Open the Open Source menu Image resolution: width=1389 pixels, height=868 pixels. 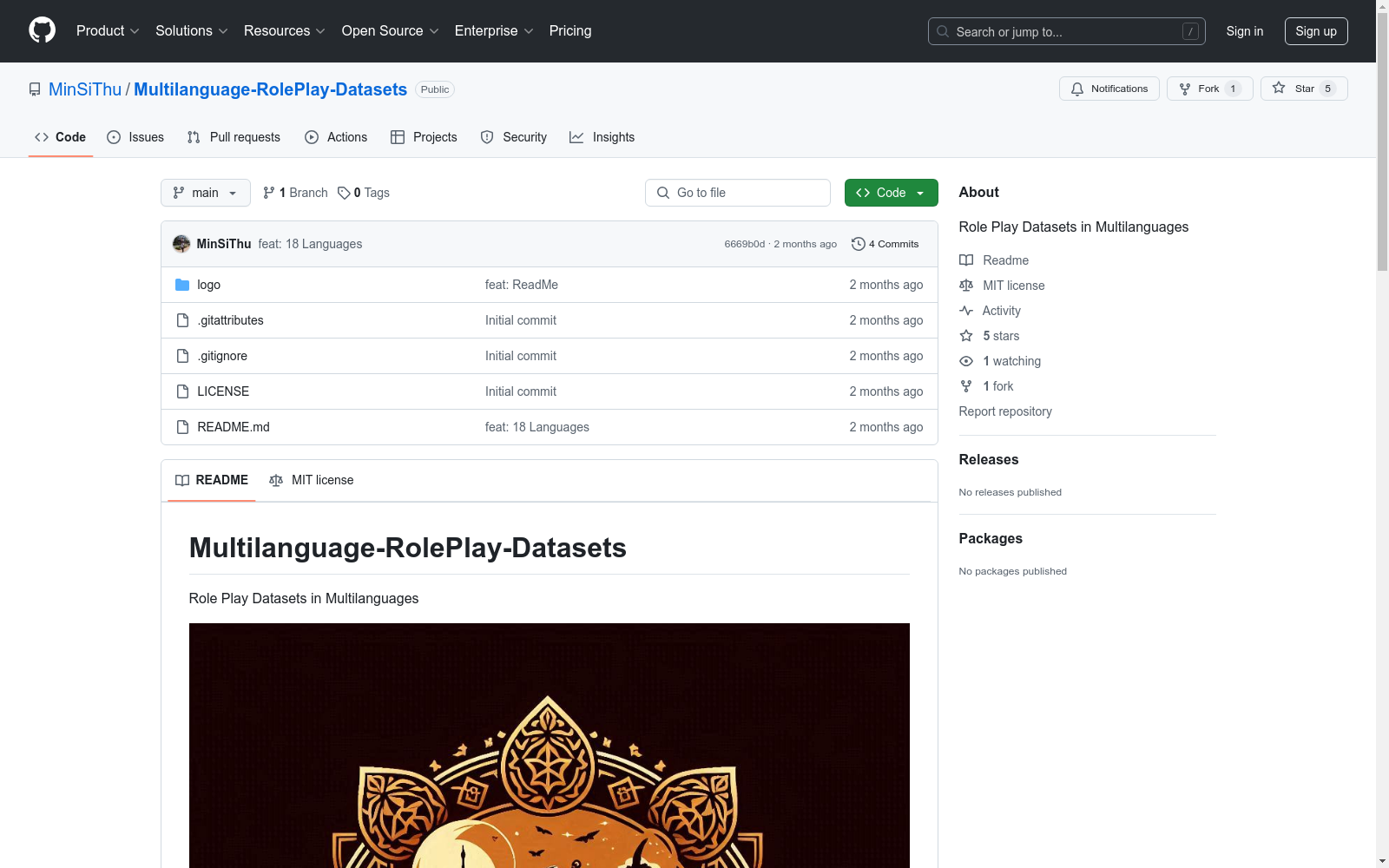pyautogui.click(x=390, y=30)
